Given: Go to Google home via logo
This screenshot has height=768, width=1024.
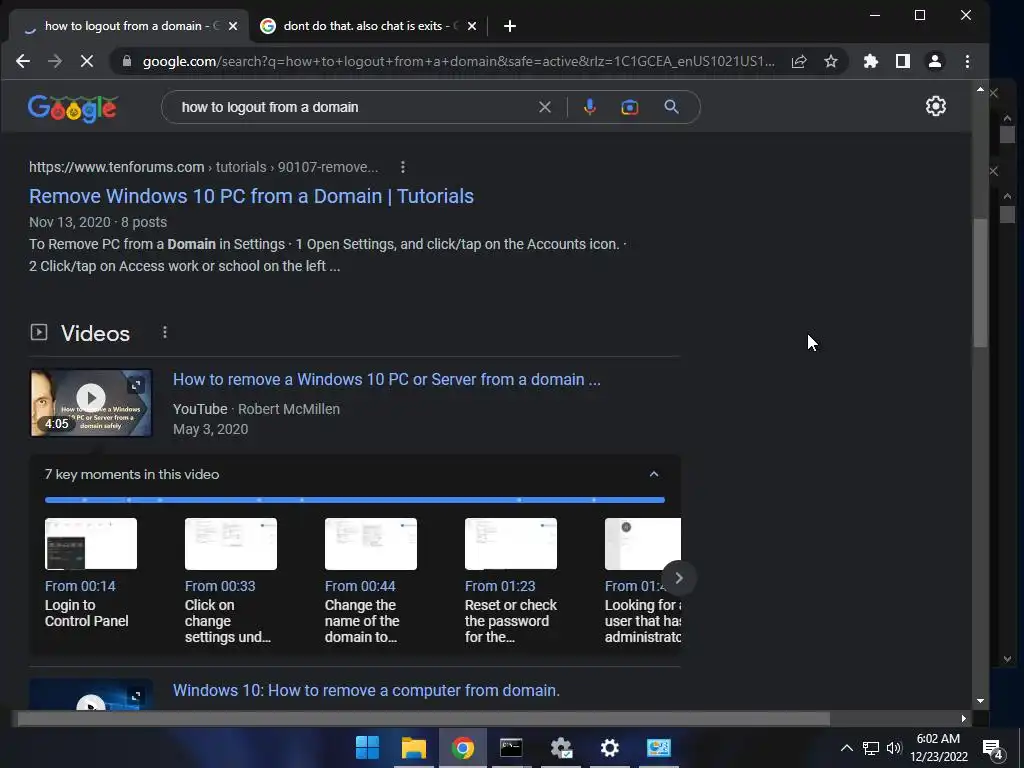Looking at the screenshot, I should (x=72, y=108).
